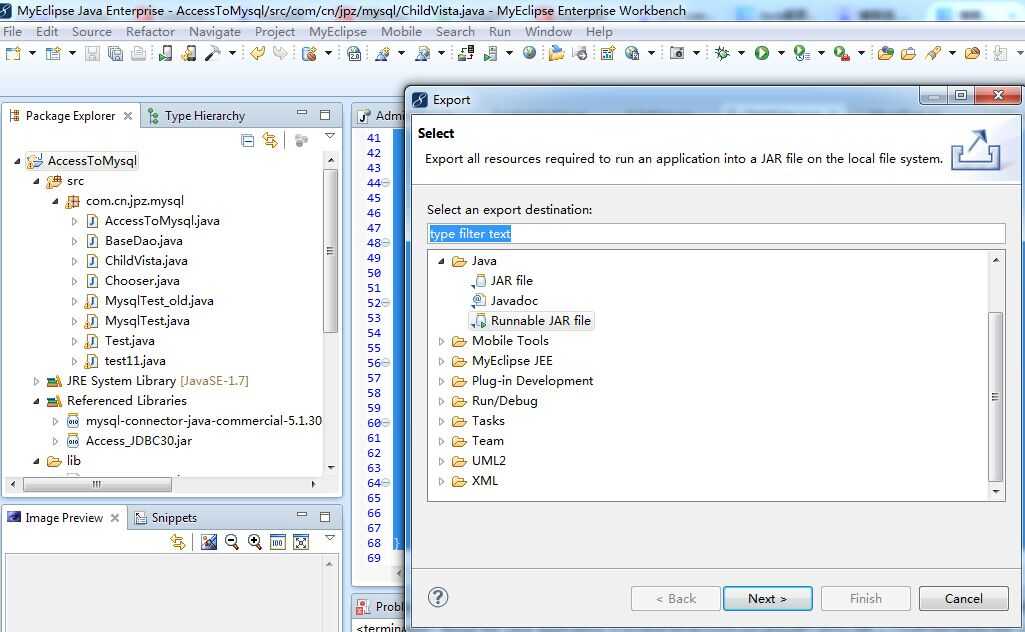Click export list vertical scrollbar thumb
1025x632 pixels.
click(x=996, y=396)
